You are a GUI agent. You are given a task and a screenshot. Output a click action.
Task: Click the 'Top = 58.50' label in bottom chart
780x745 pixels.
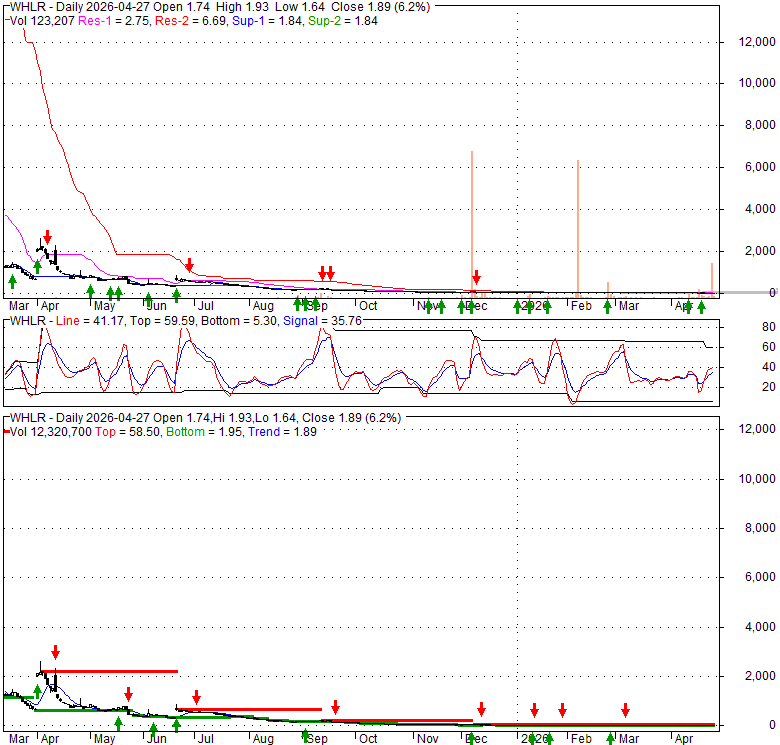tap(127, 432)
